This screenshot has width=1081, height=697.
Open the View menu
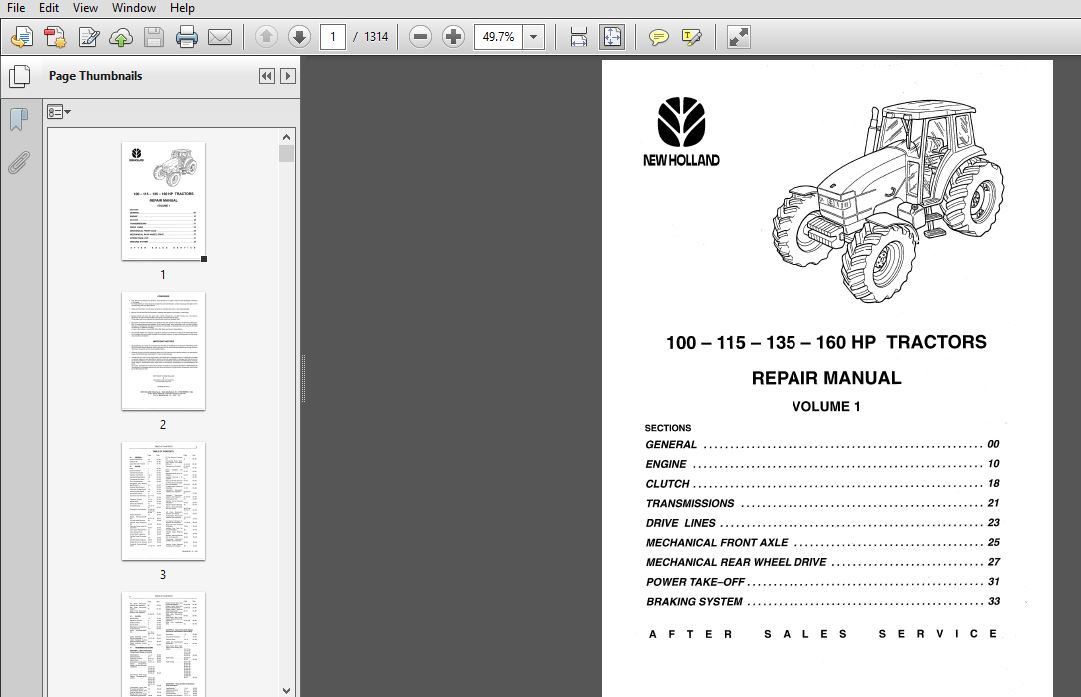[x=85, y=8]
